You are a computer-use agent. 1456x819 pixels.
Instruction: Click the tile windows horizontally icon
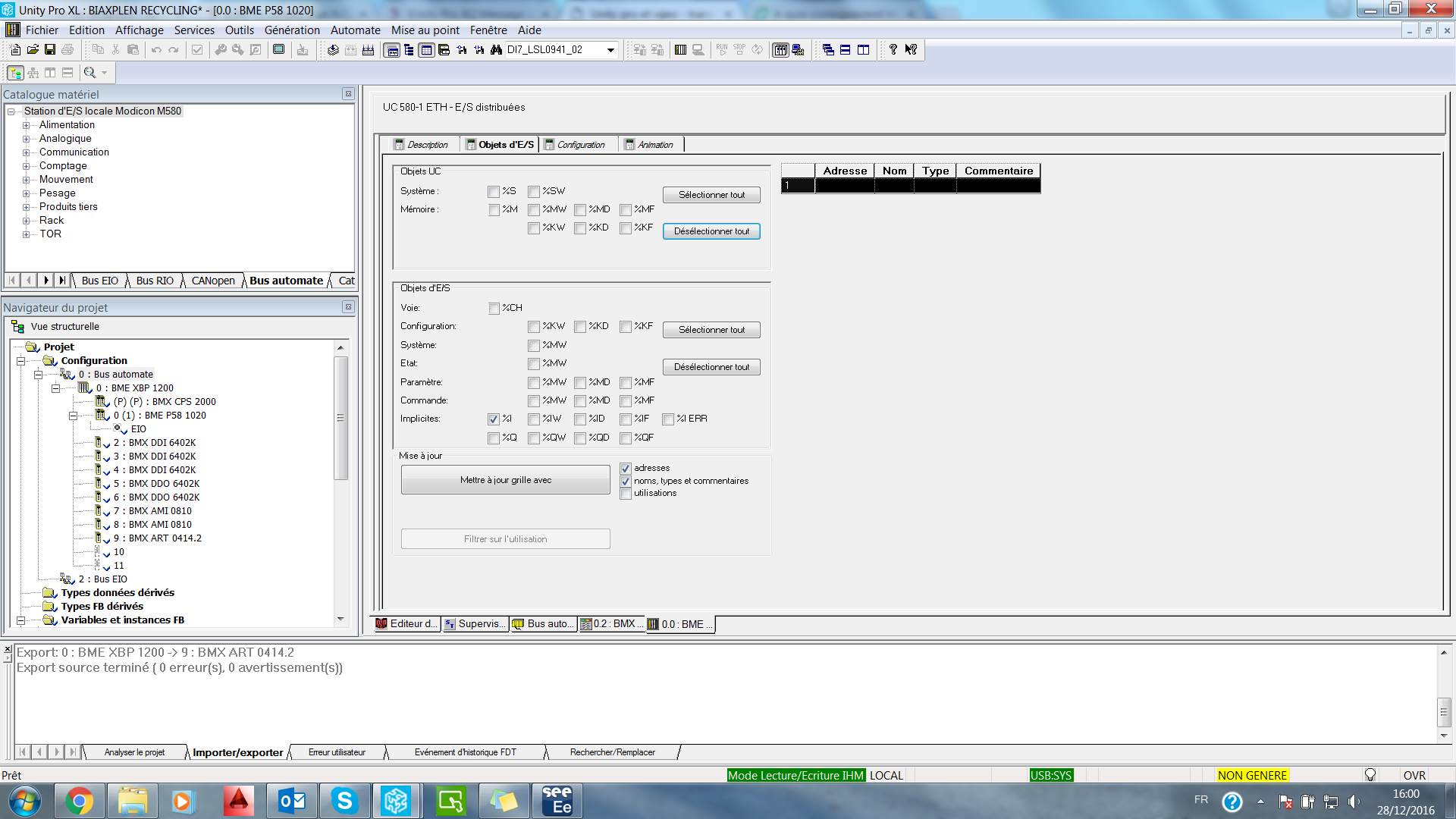point(846,50)
